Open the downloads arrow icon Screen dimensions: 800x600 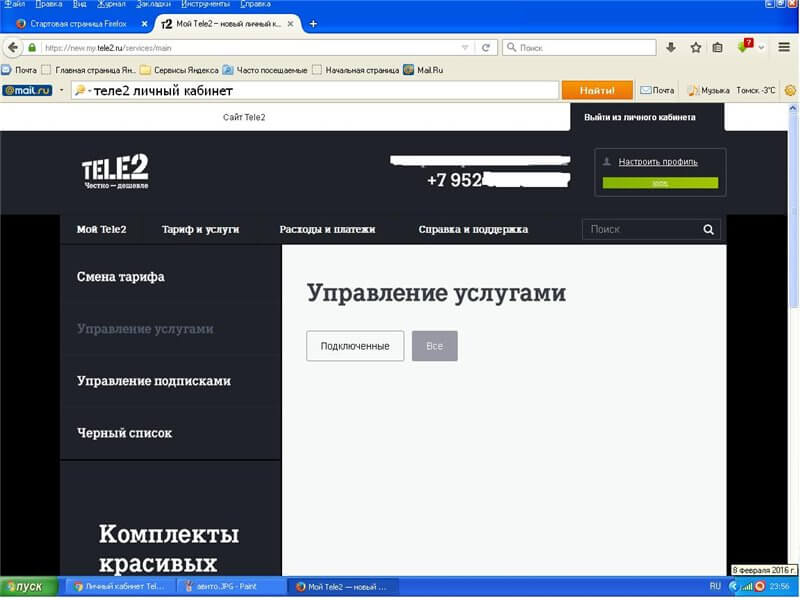(x=671, y=47)
